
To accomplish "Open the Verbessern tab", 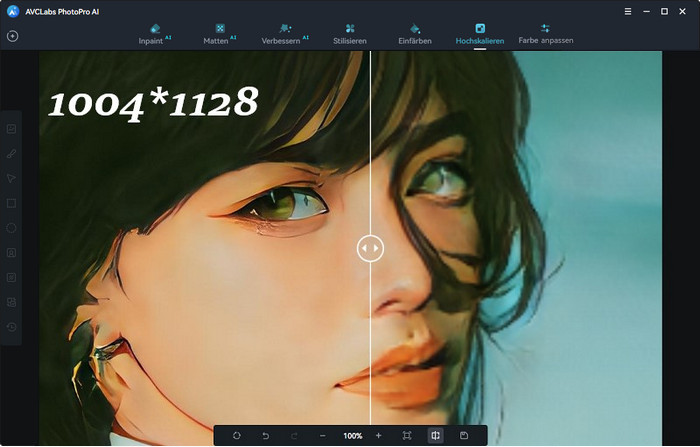I will [x=285, y=34].
